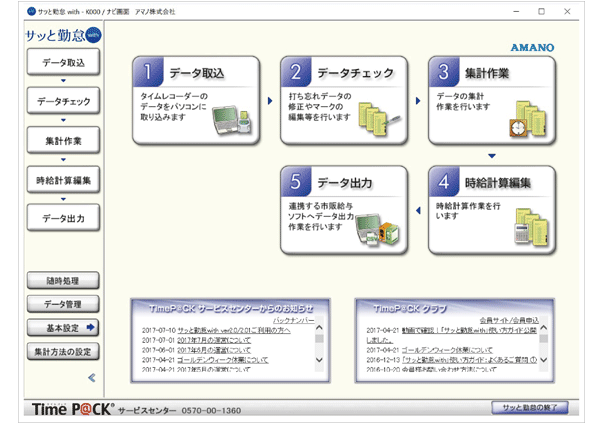Open the 2017年6月の運営について link
The image size is (600, 425).
point(214,350)
